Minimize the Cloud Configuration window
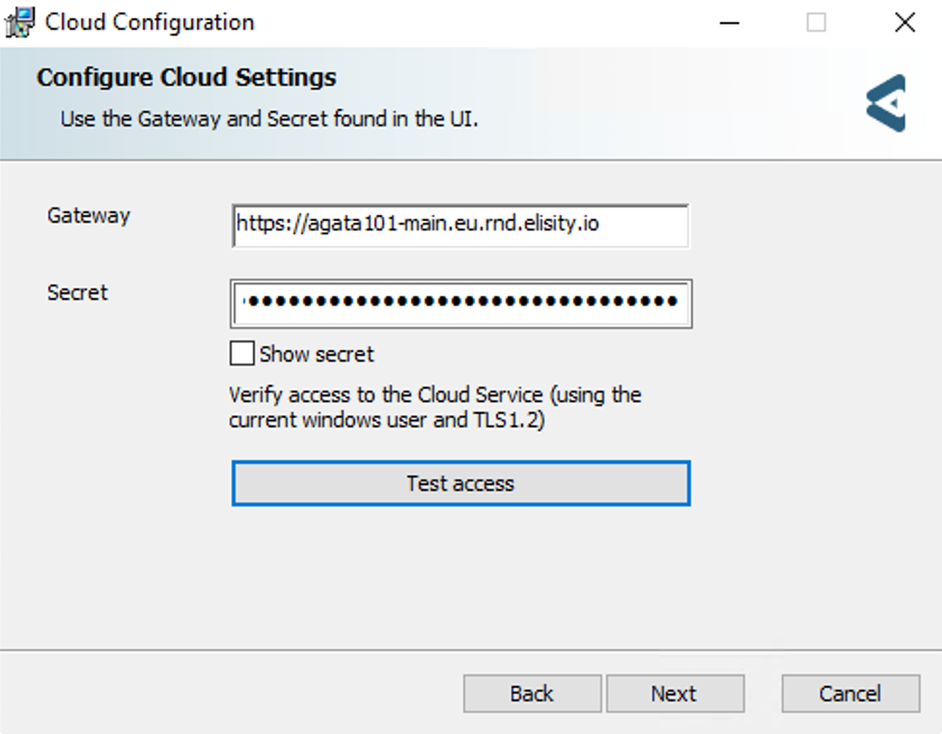 pyautogui.click(x=729, y=23)
